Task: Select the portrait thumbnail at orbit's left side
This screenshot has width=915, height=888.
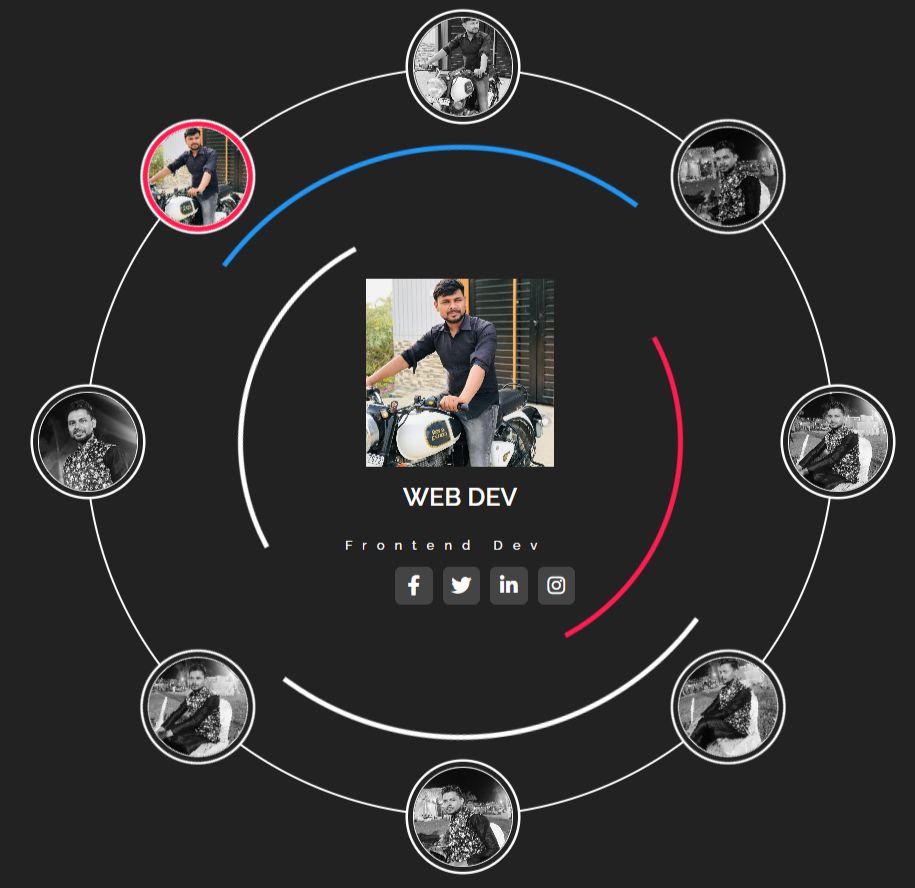Action: tap(88, 442)
